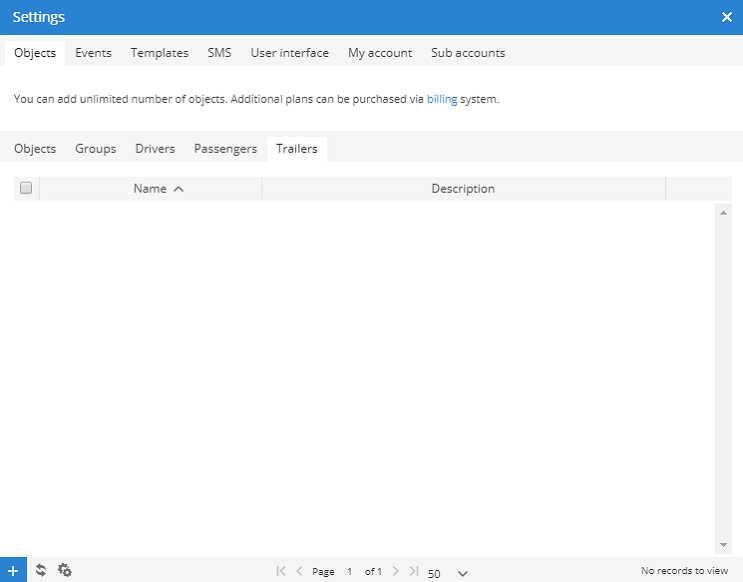Switch to the My account tab

point(379,53)
